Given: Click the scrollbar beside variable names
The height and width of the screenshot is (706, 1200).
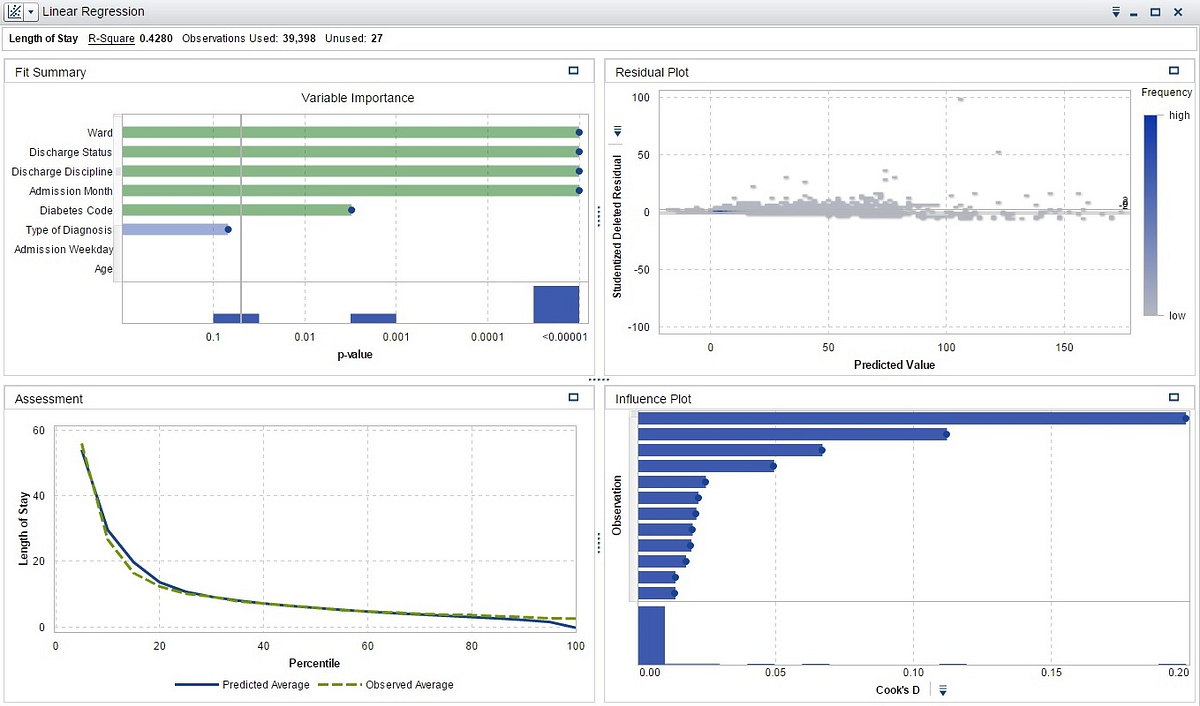Looking at the screenshot, I should point(118,201).
